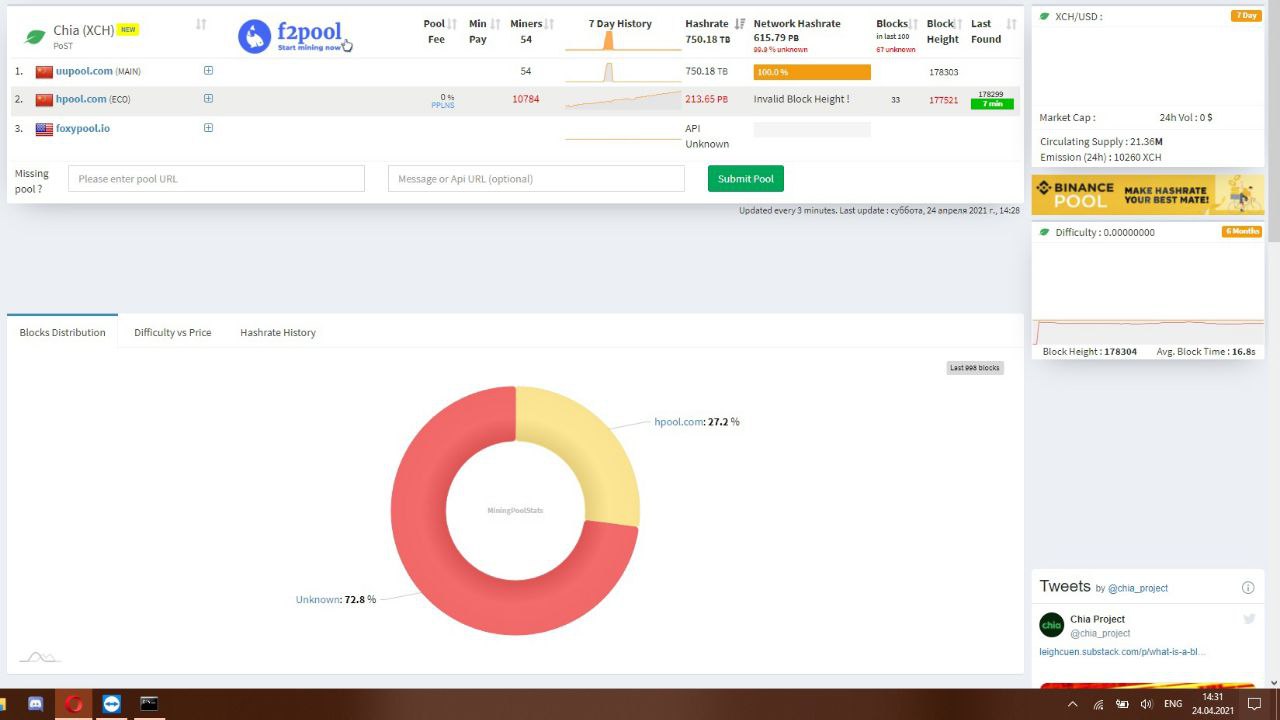
Task: Sort by Last Found column arrows
Action: pos(1011,24)
